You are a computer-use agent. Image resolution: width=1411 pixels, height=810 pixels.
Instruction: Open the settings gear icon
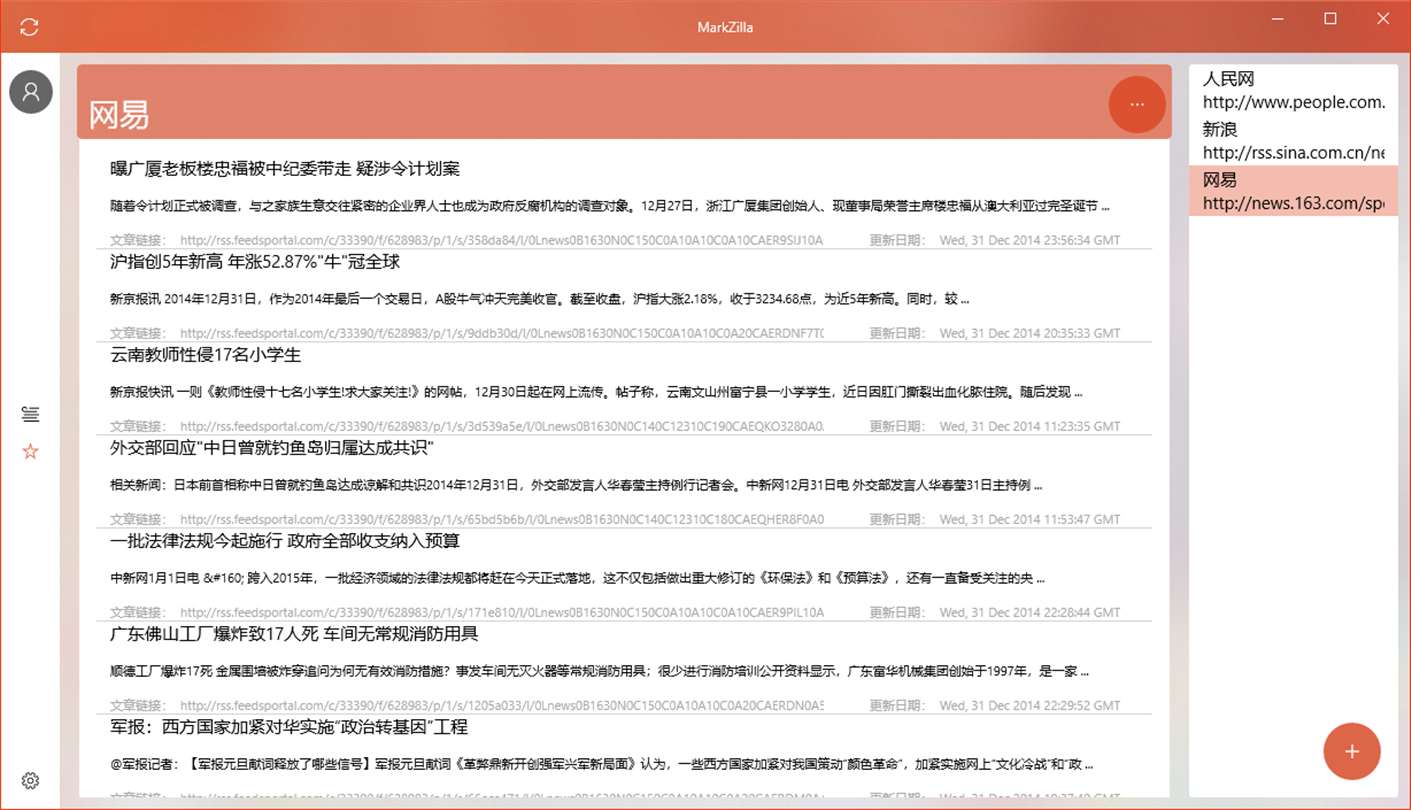tap(31, 781)
